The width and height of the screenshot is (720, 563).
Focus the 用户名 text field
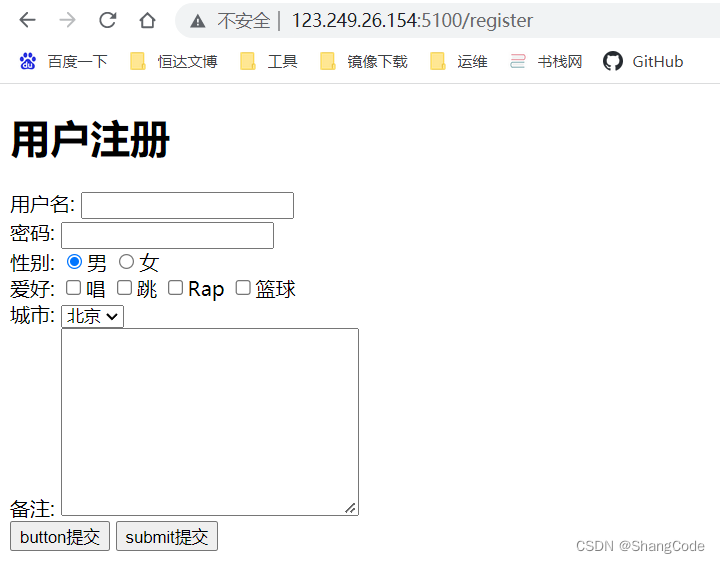[x=187, y=205]
